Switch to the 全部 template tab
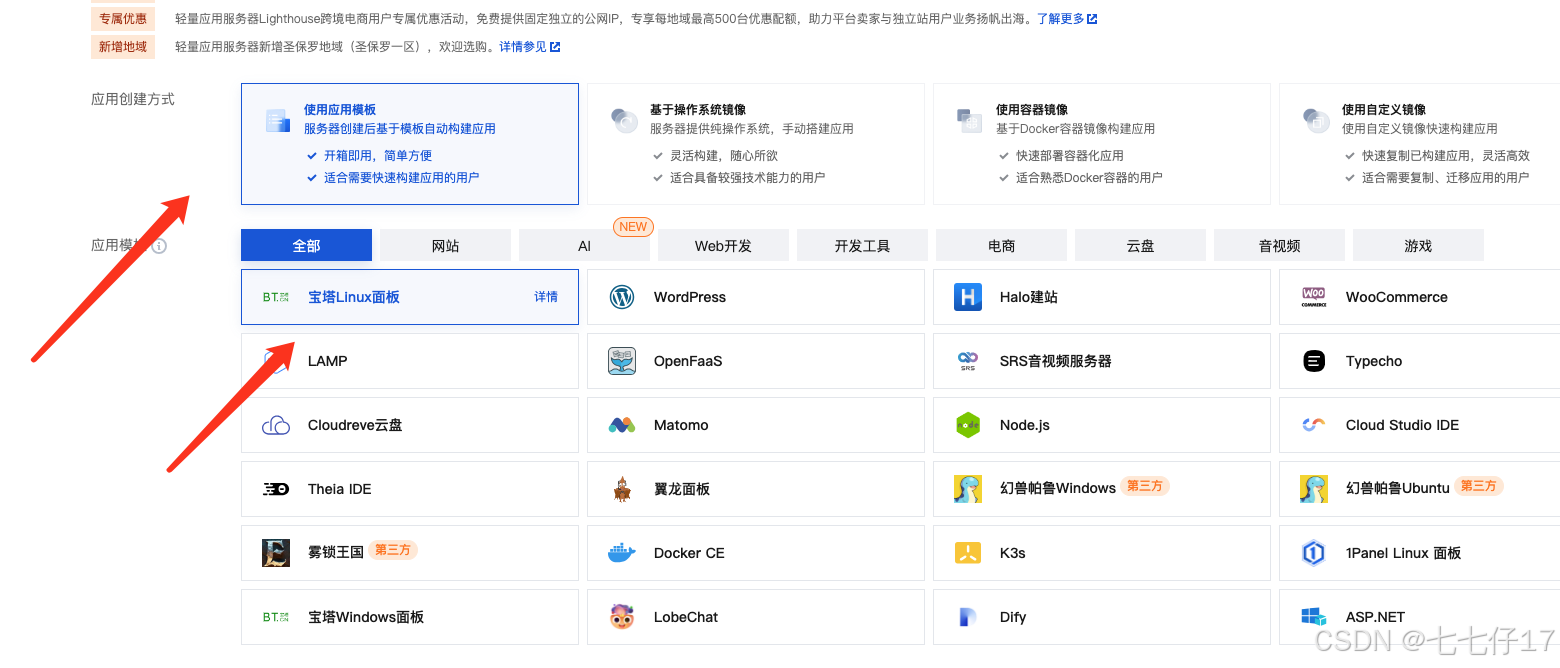This screenshot has height=668, width=1560. (306, 245)
